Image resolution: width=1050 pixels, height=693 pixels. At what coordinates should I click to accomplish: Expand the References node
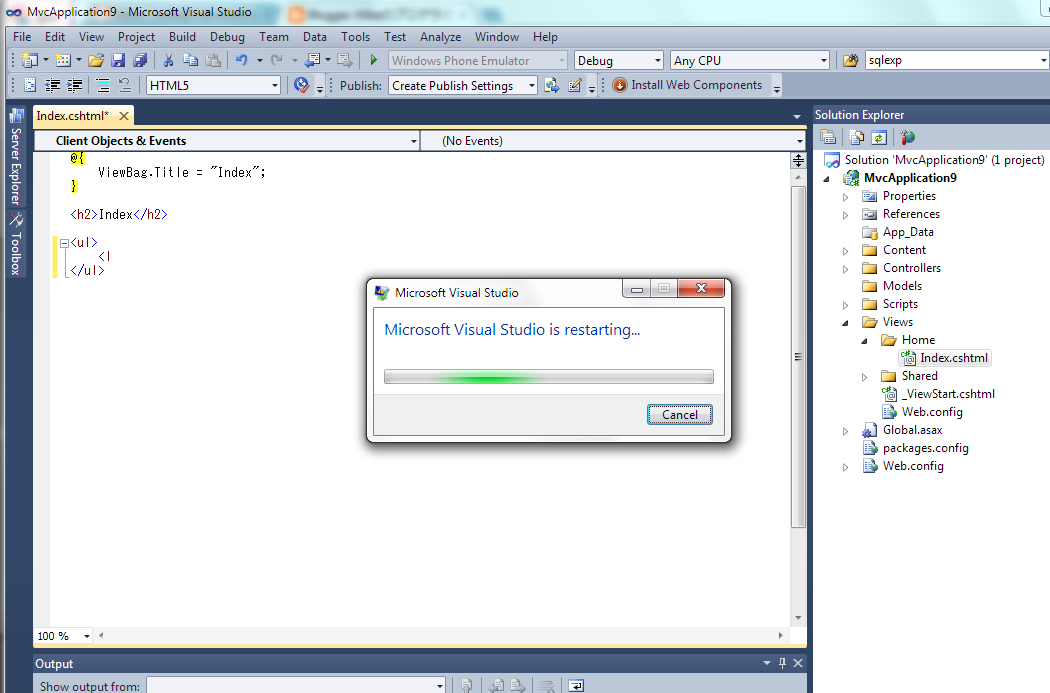click(x=845, y=215)
